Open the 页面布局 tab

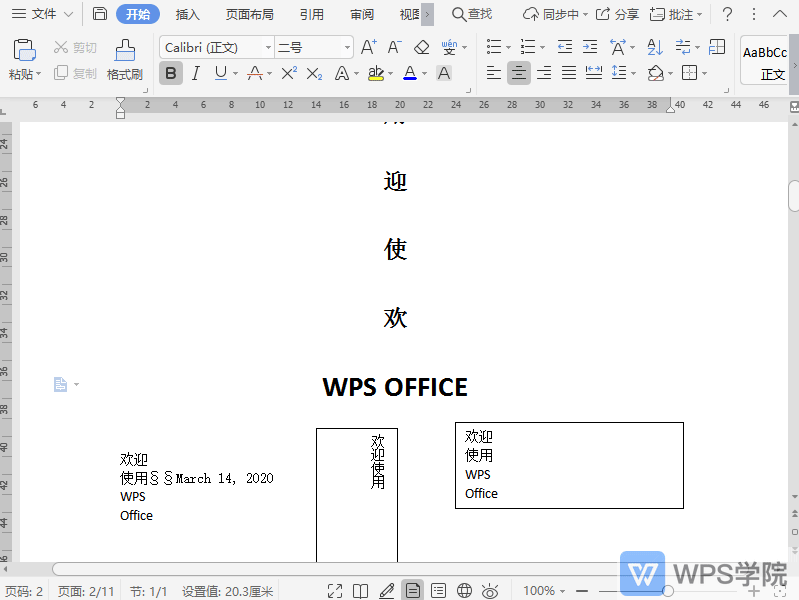click(250, 14)
